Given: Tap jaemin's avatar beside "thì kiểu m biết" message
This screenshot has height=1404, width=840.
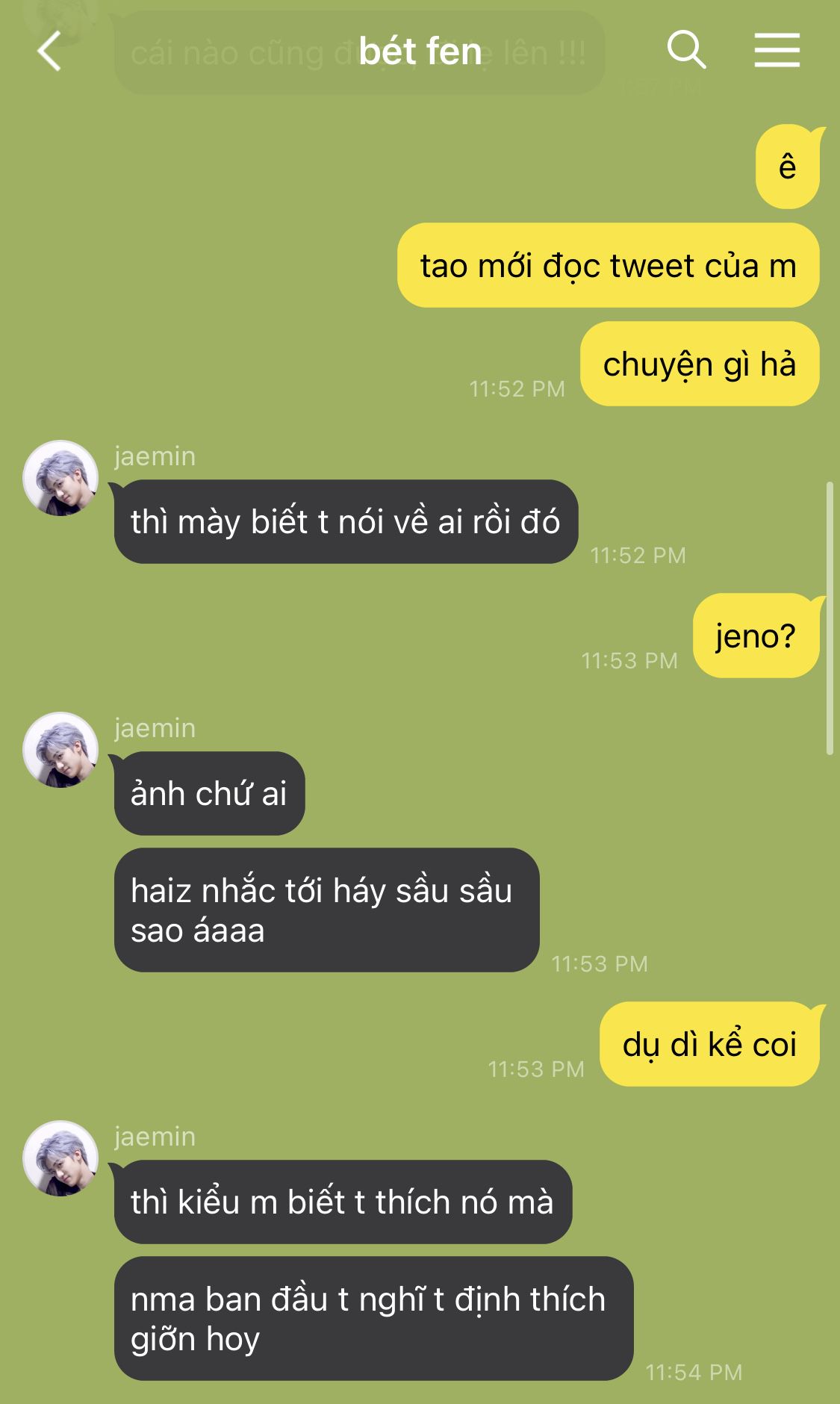Looking at the screenshot, I should [60, 1158].
